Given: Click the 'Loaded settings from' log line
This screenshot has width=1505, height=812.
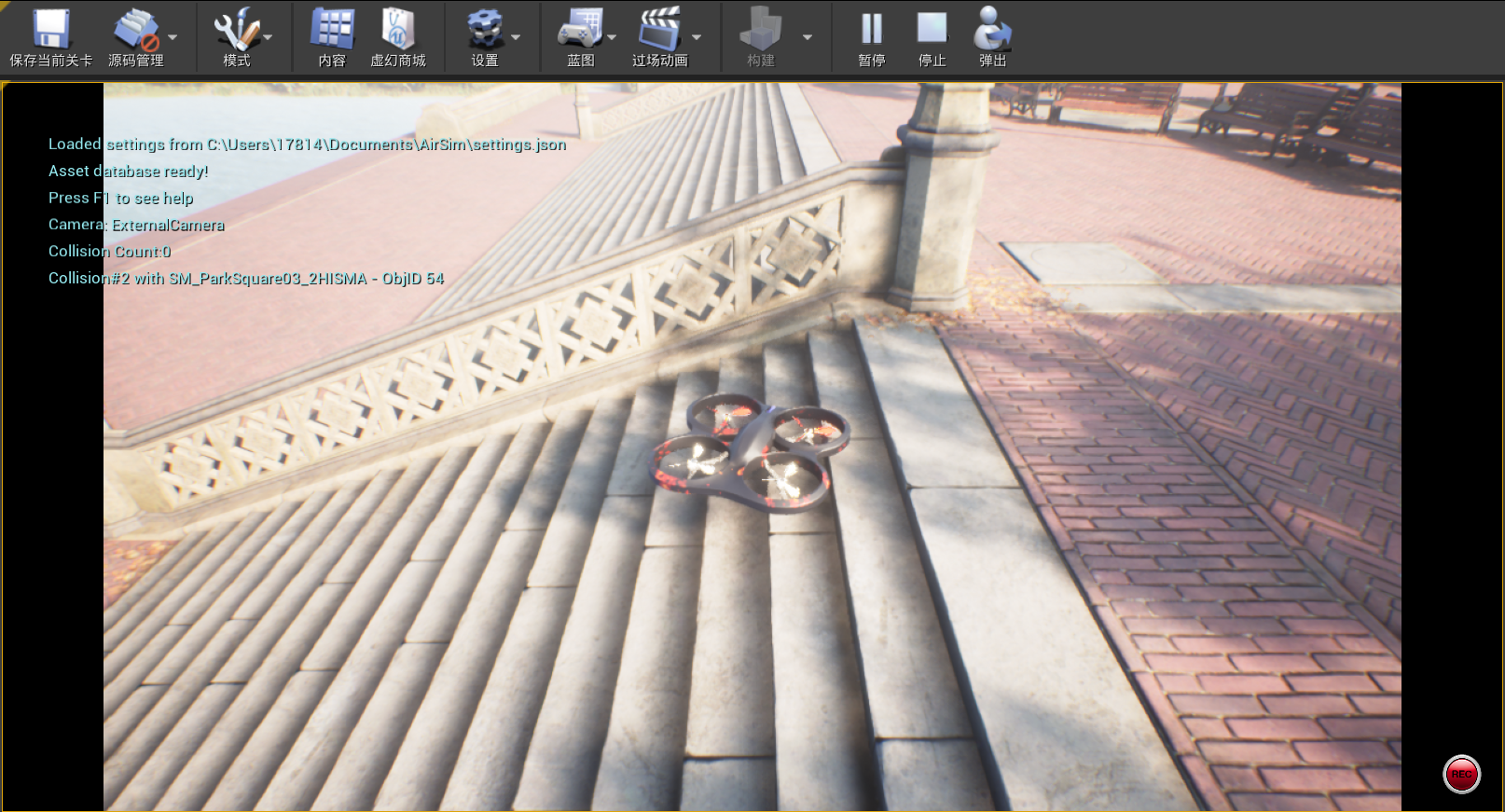Looking at the screenshot, I should 307,145.
